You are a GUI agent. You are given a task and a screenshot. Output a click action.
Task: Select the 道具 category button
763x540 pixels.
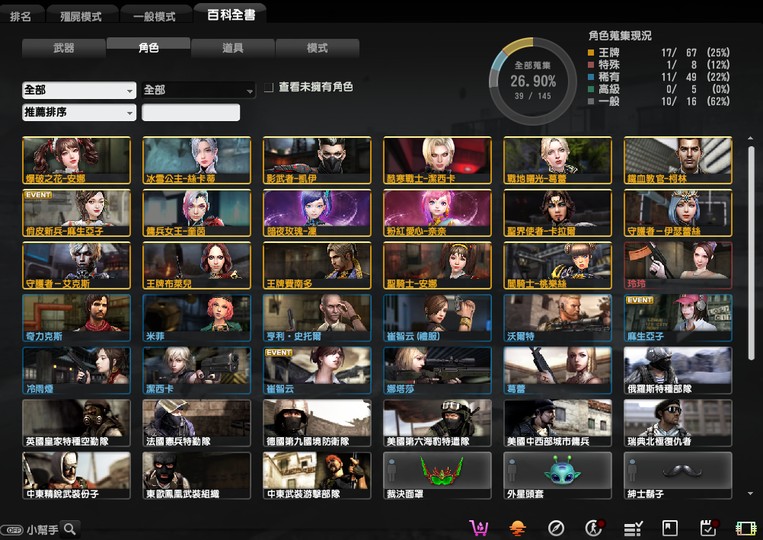coord(232,48)
